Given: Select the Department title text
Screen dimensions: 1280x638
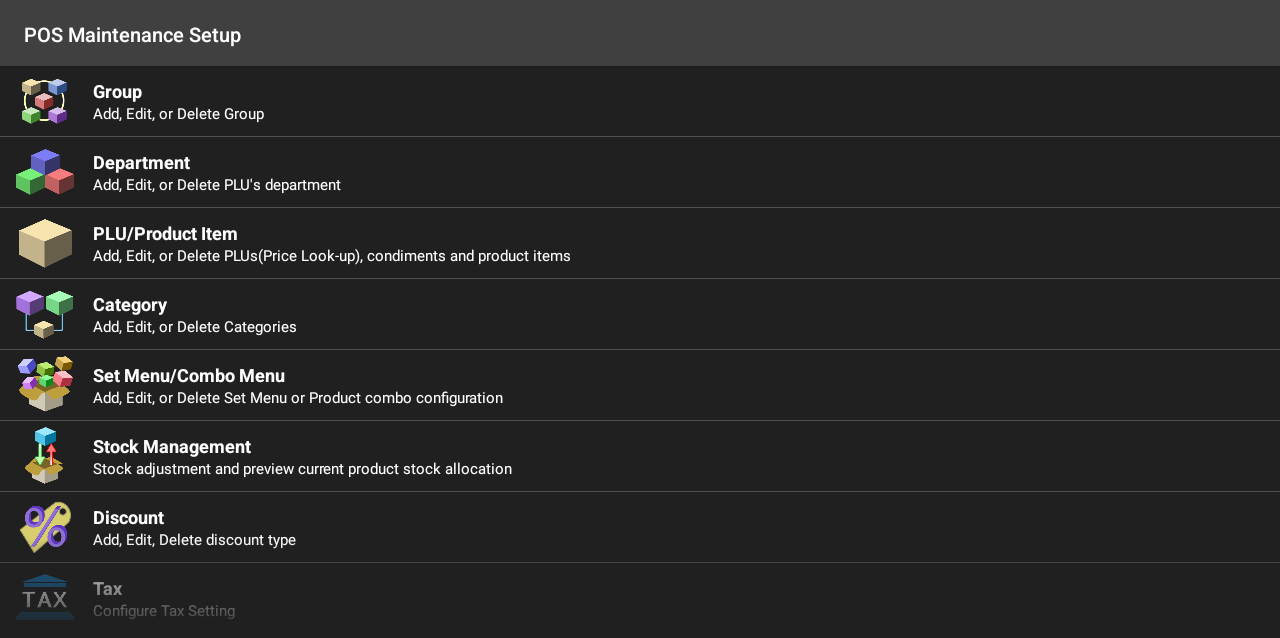Looking at the screenshot, I should point(141,163).
